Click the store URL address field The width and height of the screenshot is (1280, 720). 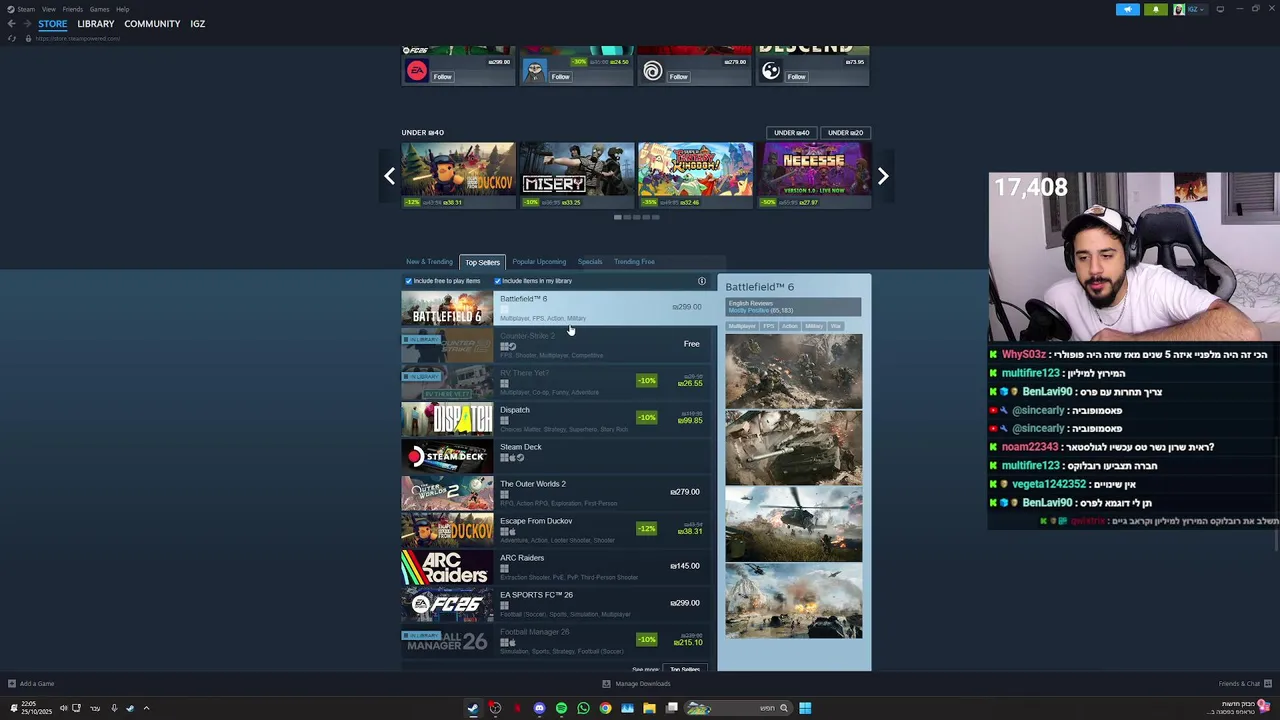pyautogui.click(x=78, y=38)
